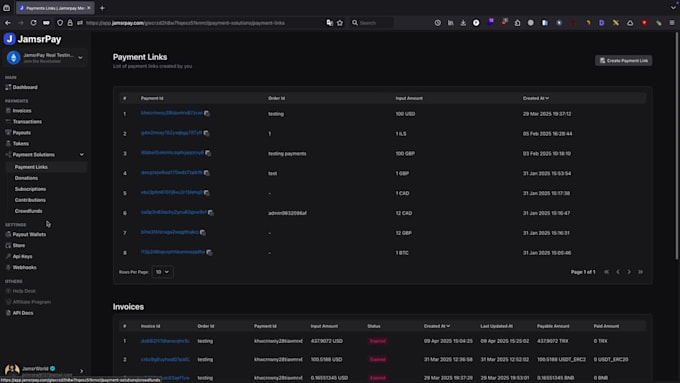Open first invoice ID link
Image resolution: width=680 pixels, height=383 pixels.
pyautogui.click(x=165, y=341)
